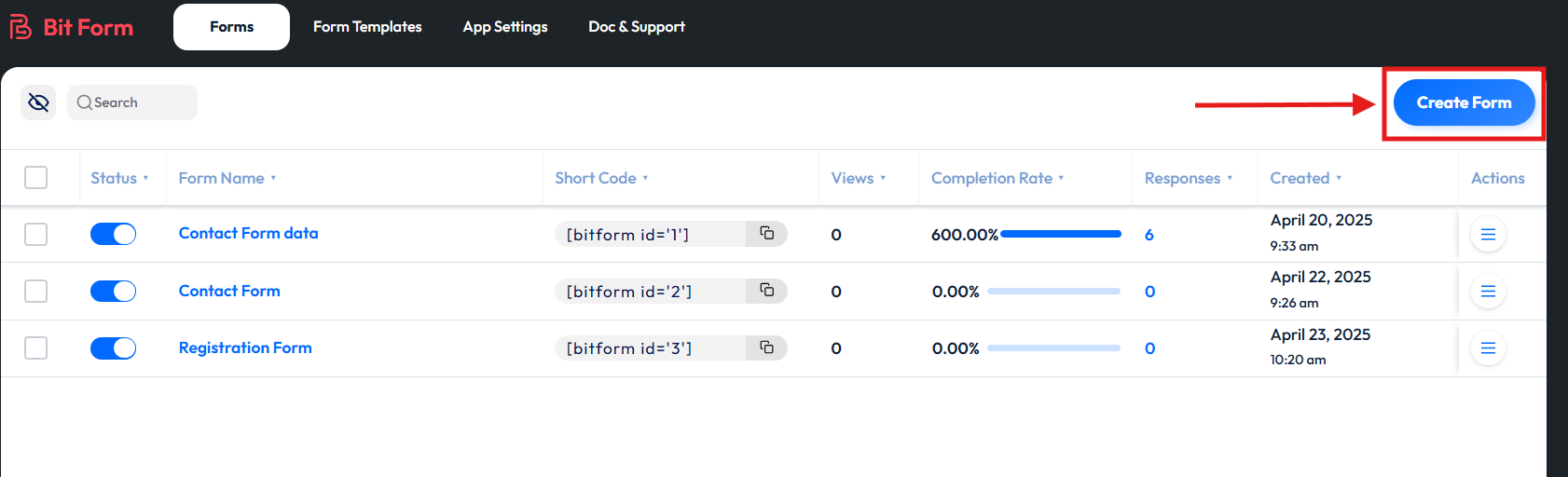Copy the shortcode for bitform id 1

coord(766,234)
